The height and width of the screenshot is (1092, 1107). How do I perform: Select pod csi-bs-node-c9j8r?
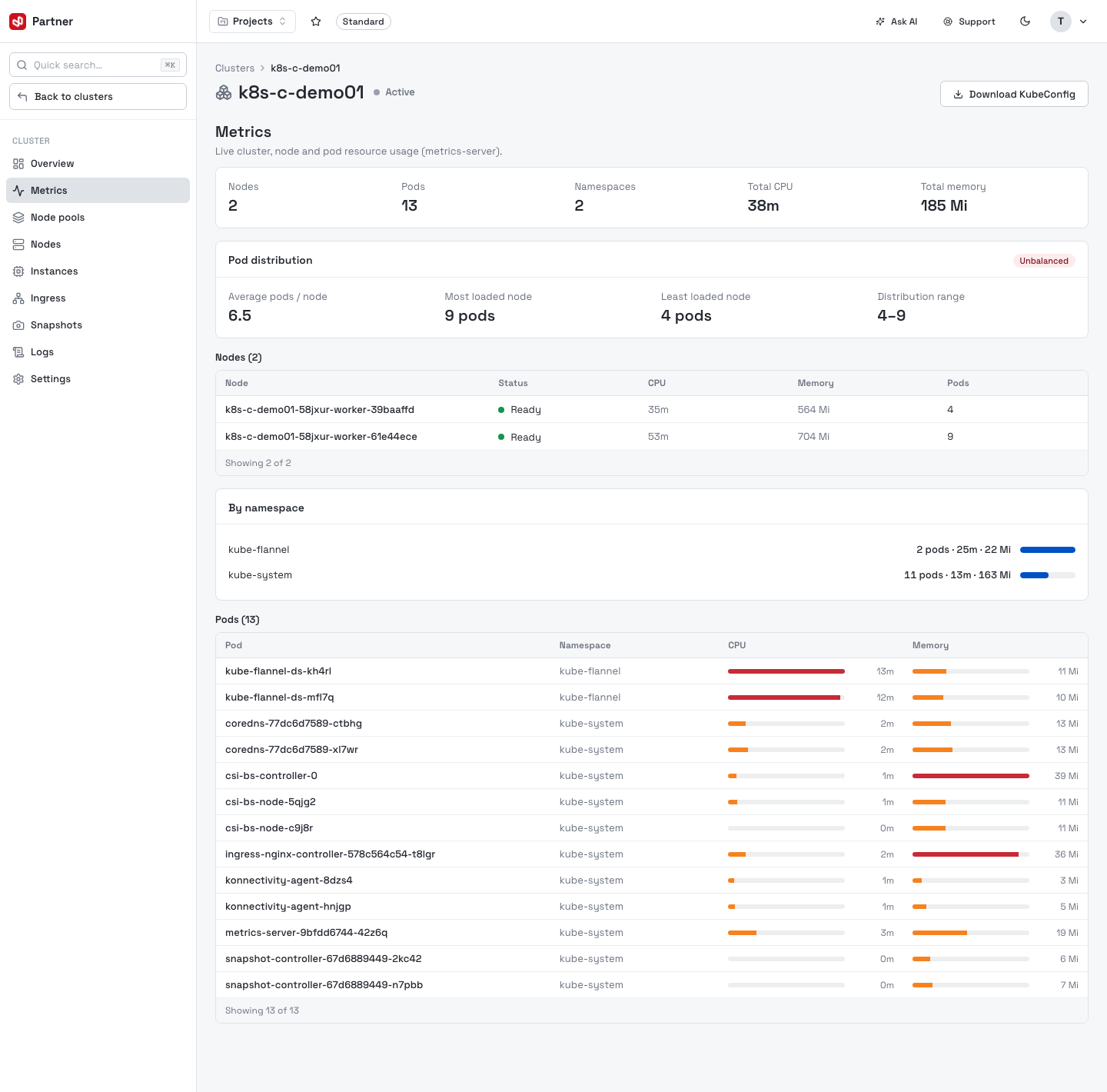(652, 828)
